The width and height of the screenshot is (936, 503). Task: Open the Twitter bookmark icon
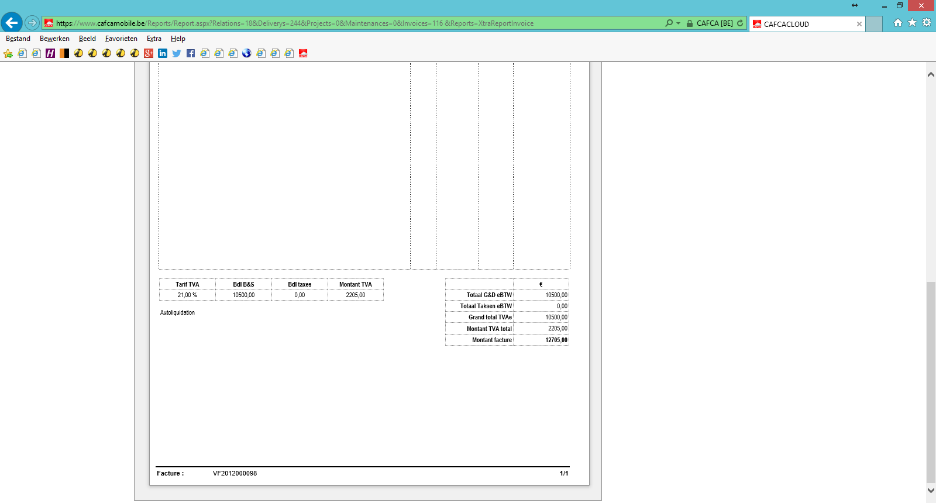[x=177, y=54]
